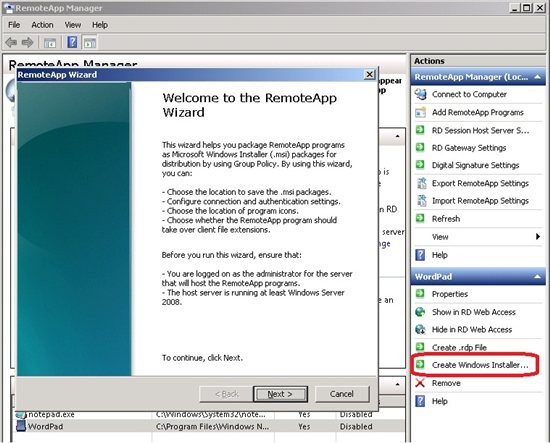Click the disabled Back wizard button
Screen dimensions: 550x443
(x=226, y=394)
